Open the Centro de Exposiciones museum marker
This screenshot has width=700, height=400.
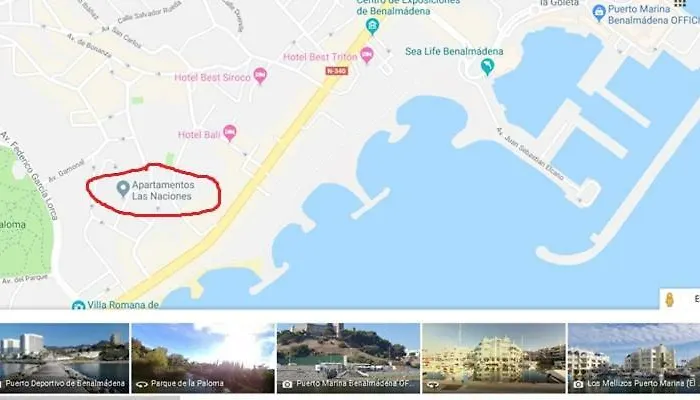pos(372,26)
